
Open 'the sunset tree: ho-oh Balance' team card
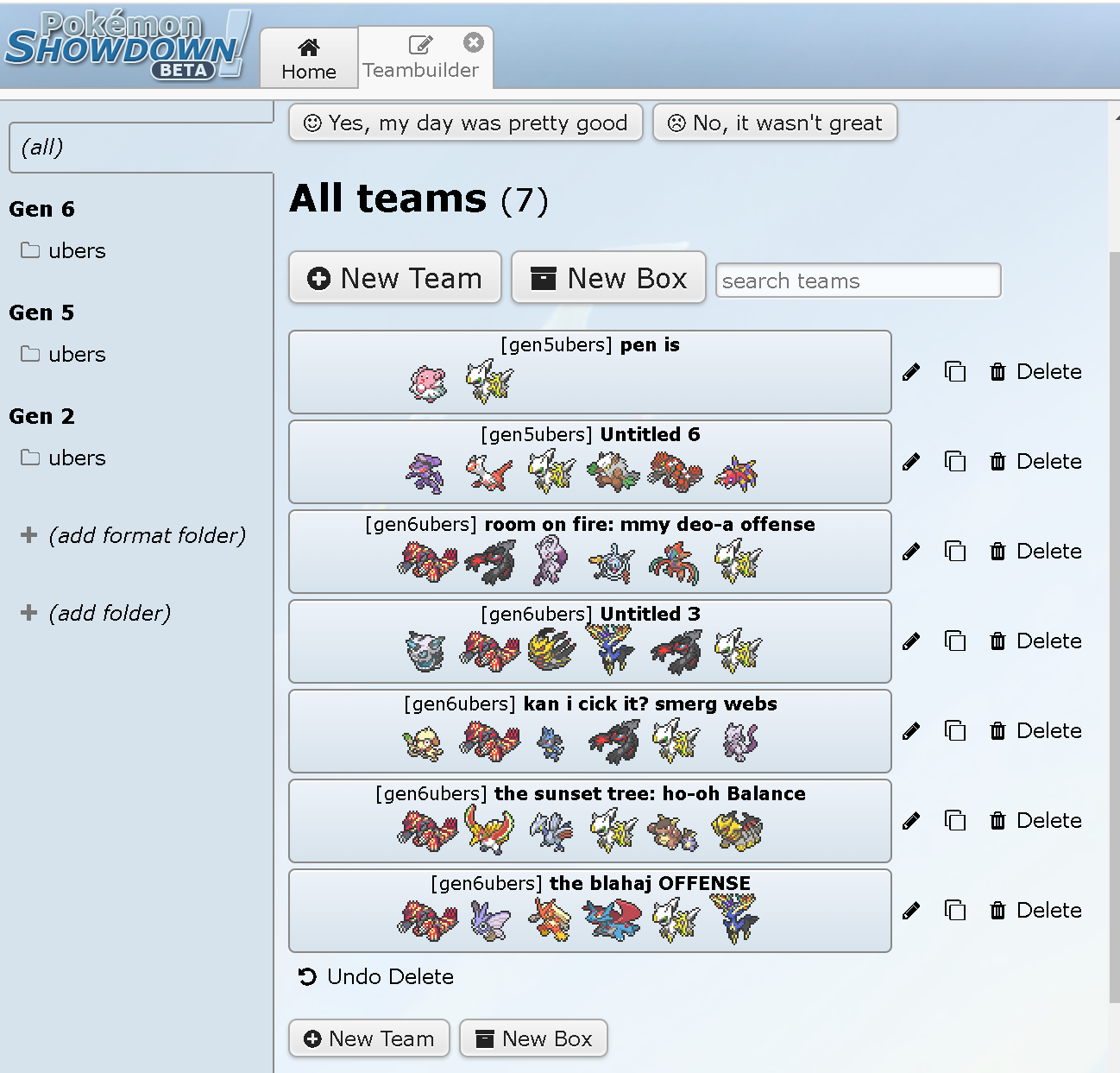(590, 821)
